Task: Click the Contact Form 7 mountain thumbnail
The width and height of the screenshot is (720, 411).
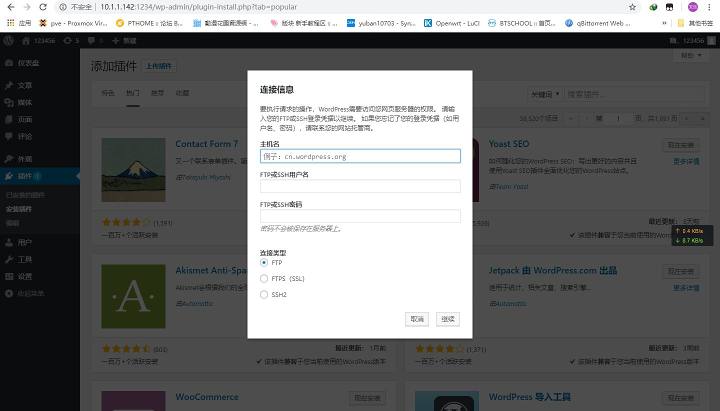Action: pyautogui.click(x=133, y=169)
